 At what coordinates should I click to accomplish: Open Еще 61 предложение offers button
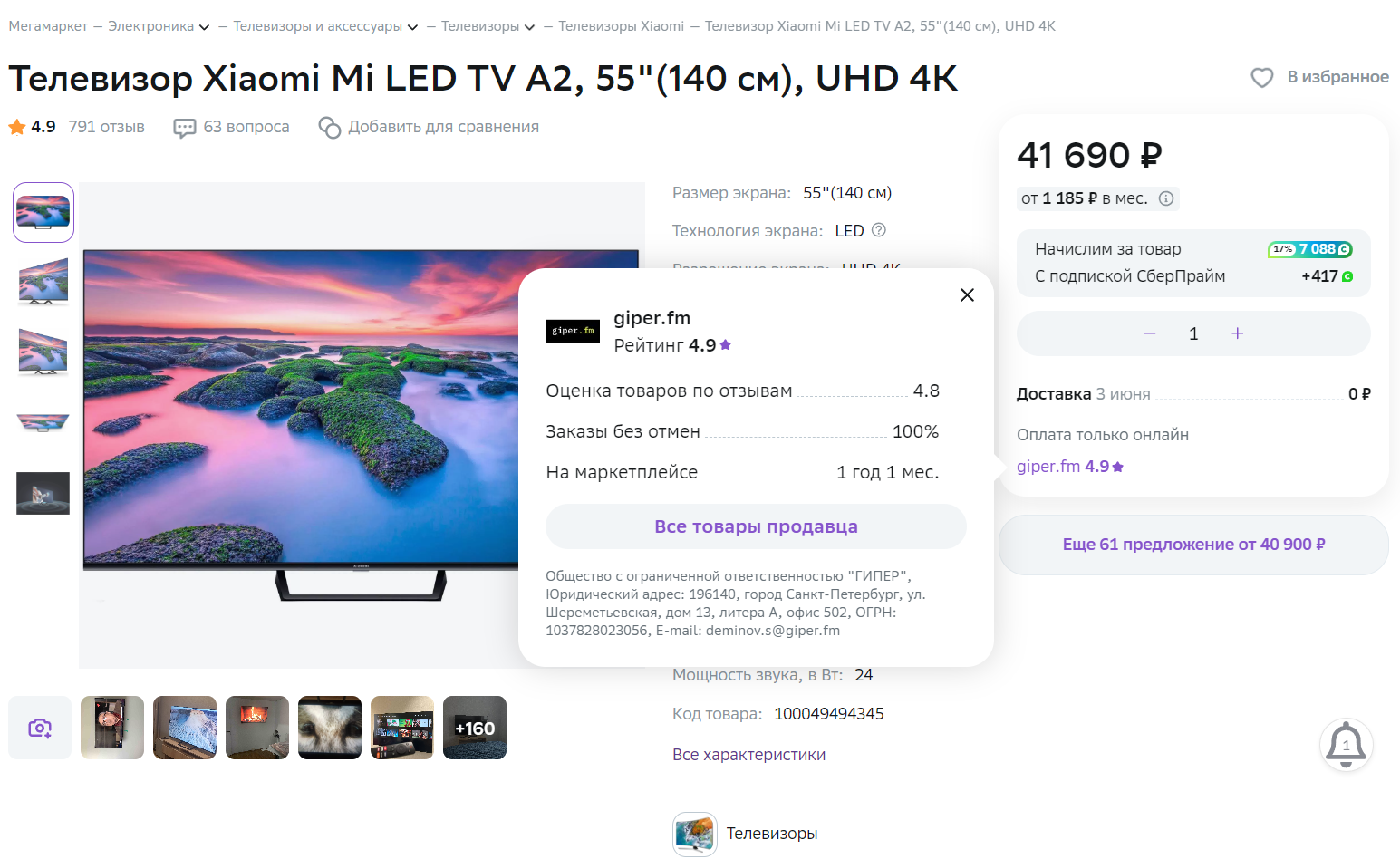click(1193, 545)
